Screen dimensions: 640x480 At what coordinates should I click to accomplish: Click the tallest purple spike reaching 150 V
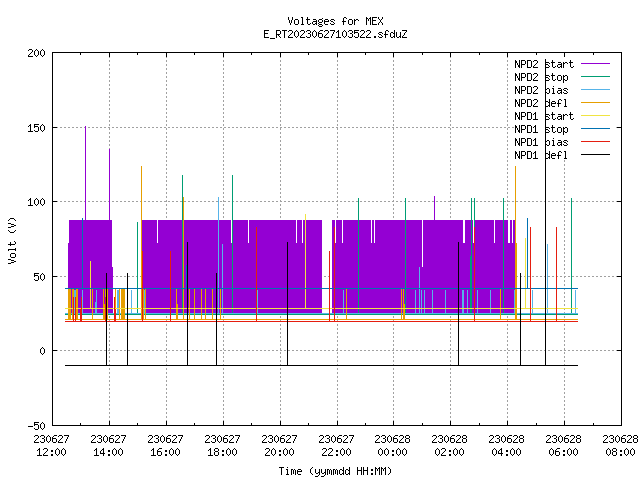pyautogui.click(x=85, y=171)
